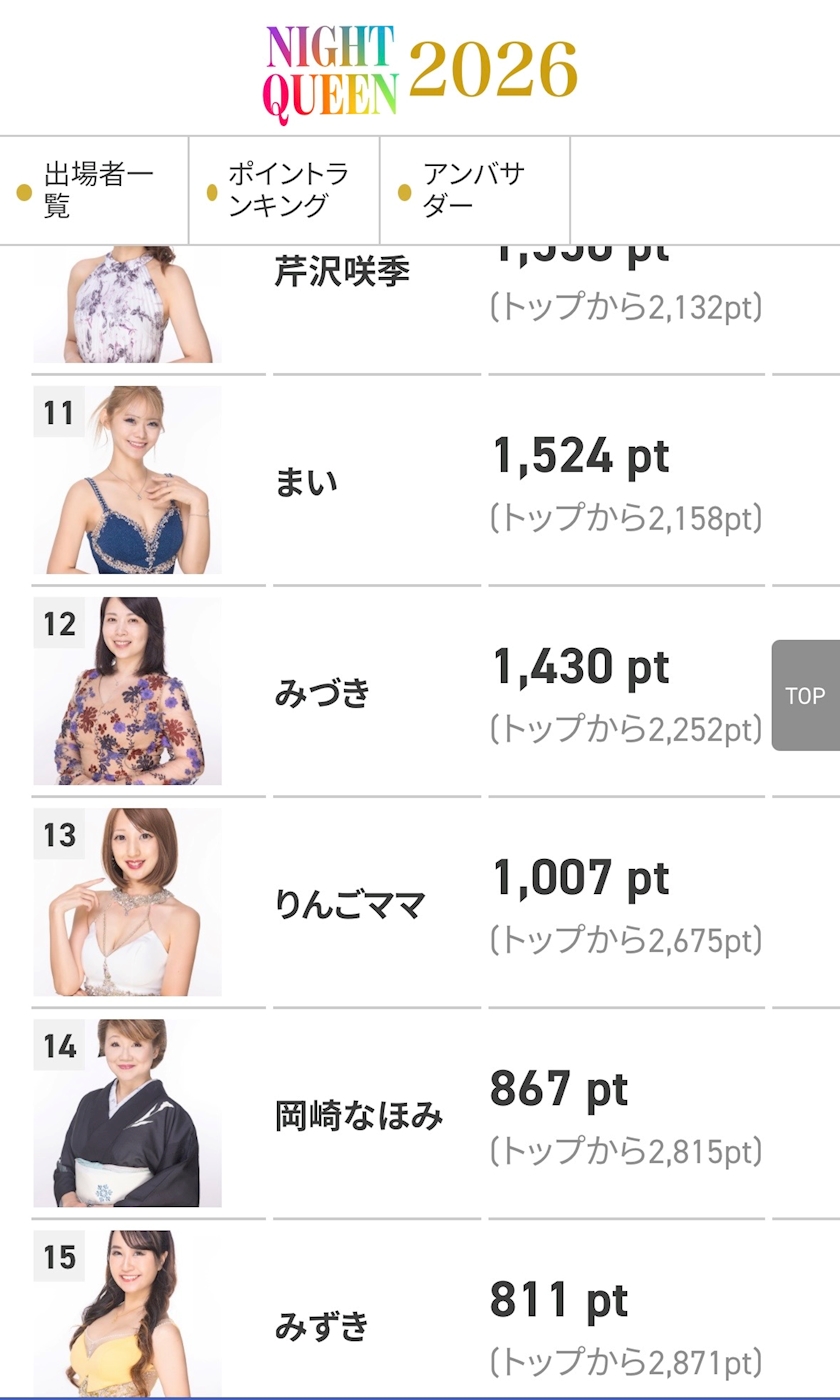Open 芹沢咲季's partially visible photo
The image size is (840, 1400).
(x=127, y=304)
